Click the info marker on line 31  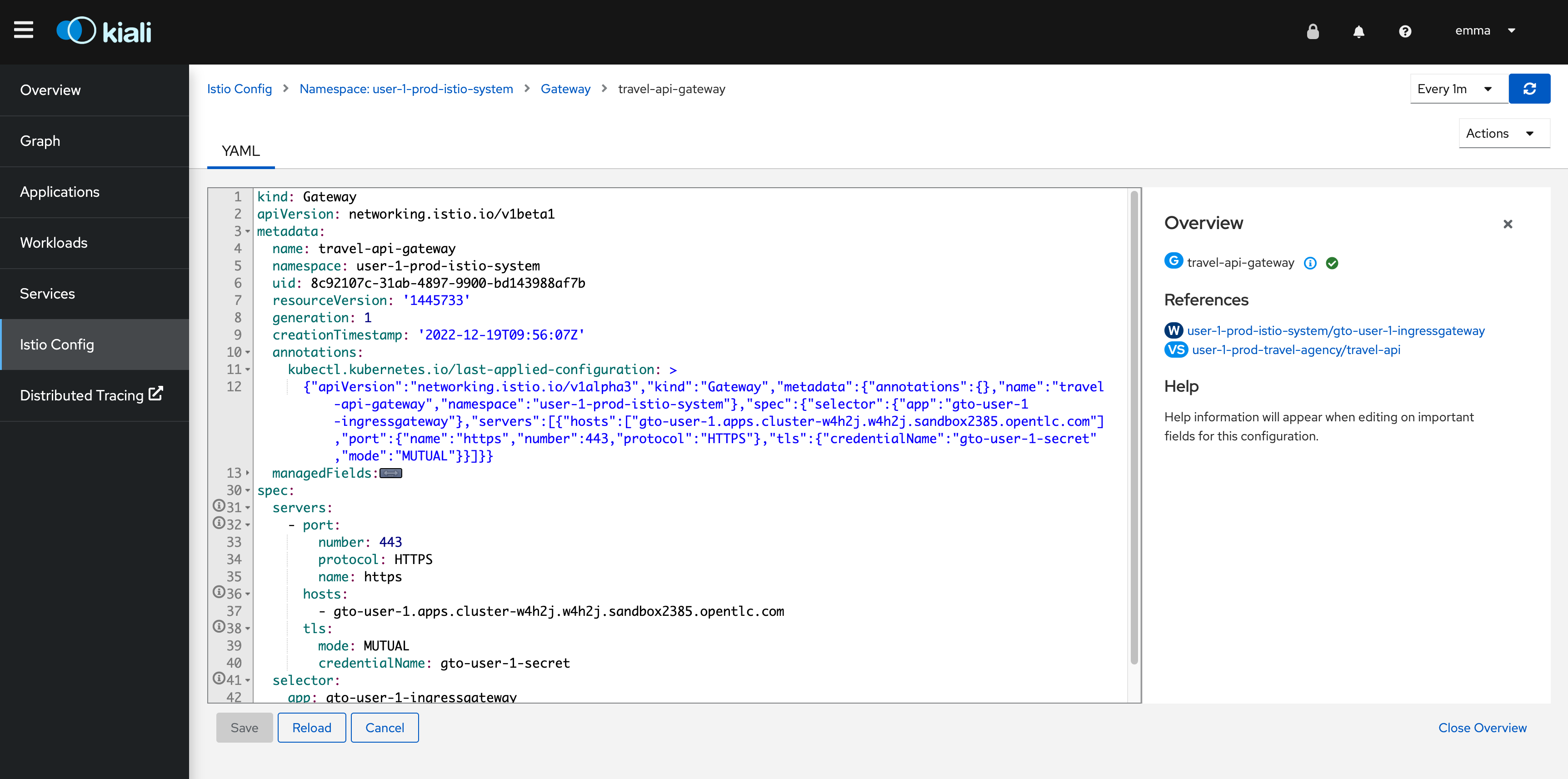pyautogui.click(x=219, y=506)
